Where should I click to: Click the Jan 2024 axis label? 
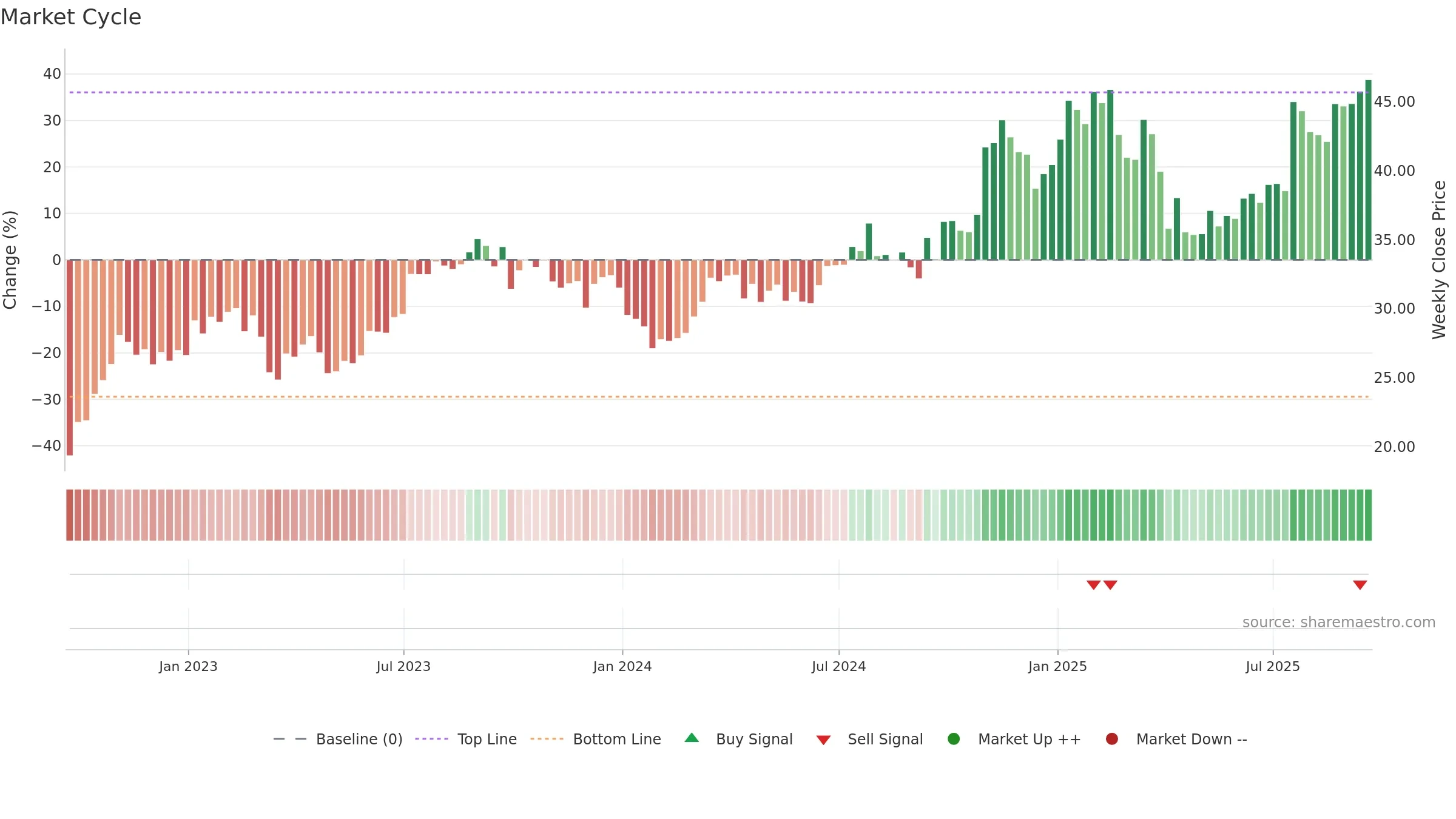[x=622, y=666]
